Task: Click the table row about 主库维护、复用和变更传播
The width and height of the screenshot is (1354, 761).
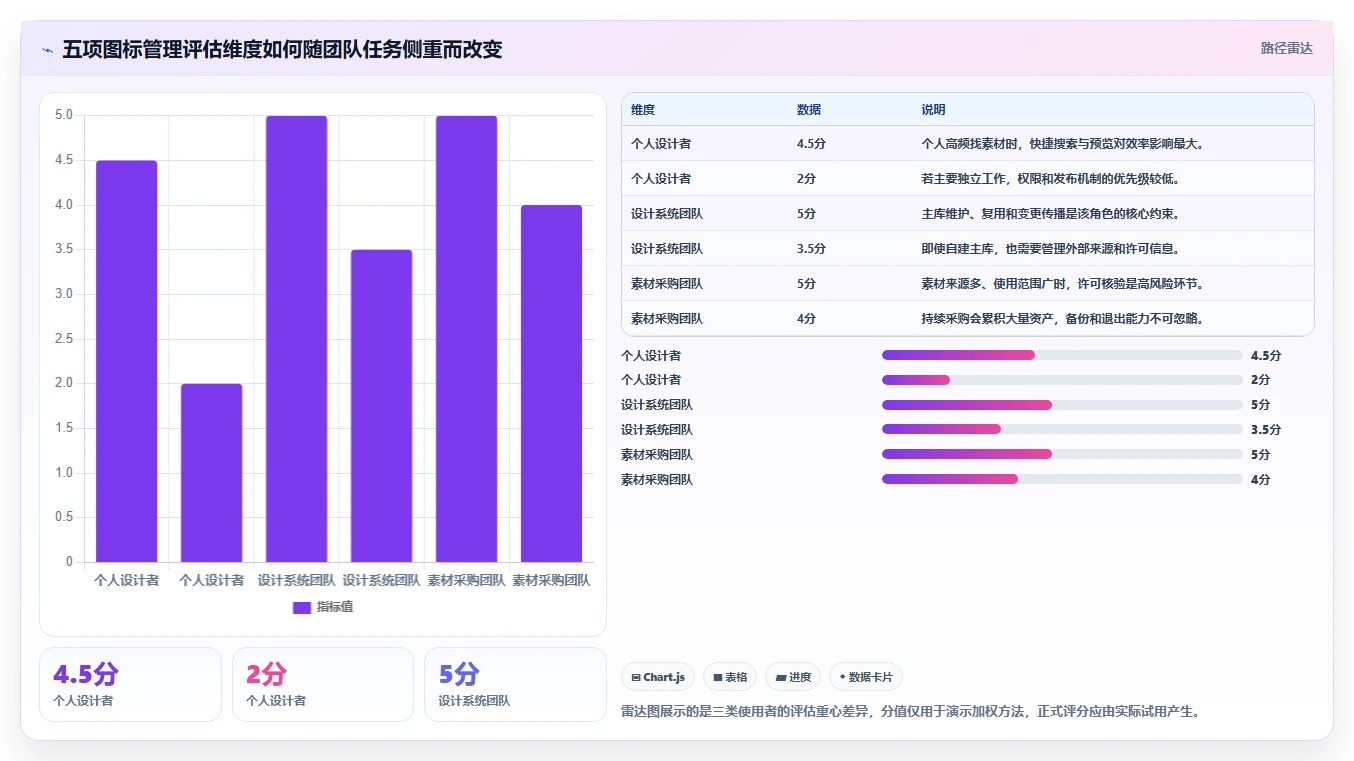Action: (x=967, y=213)
